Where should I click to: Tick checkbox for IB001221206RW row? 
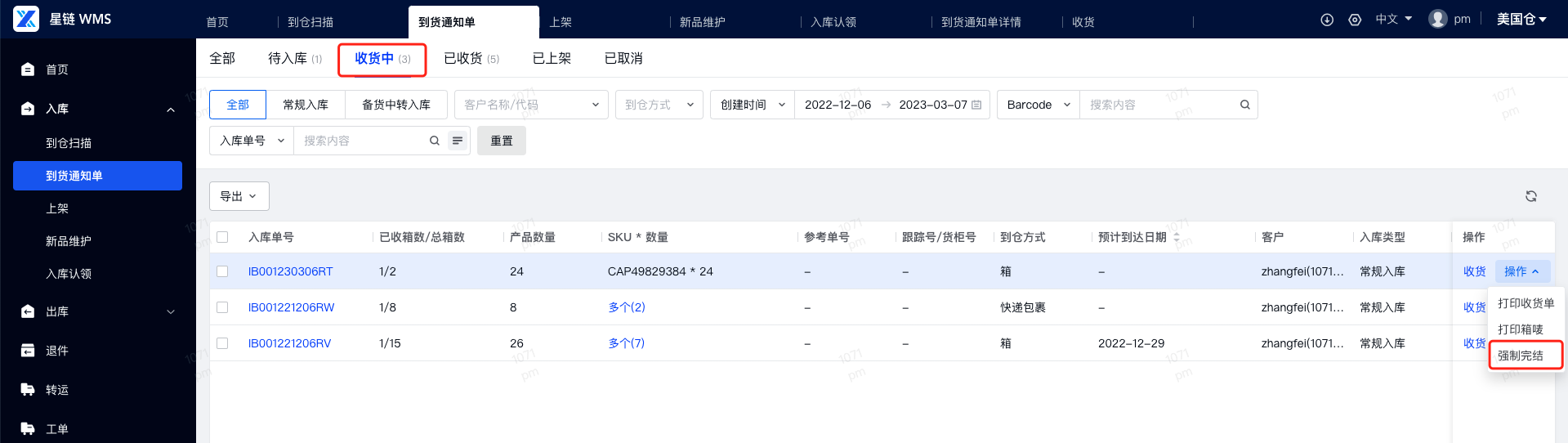point(222,307)
